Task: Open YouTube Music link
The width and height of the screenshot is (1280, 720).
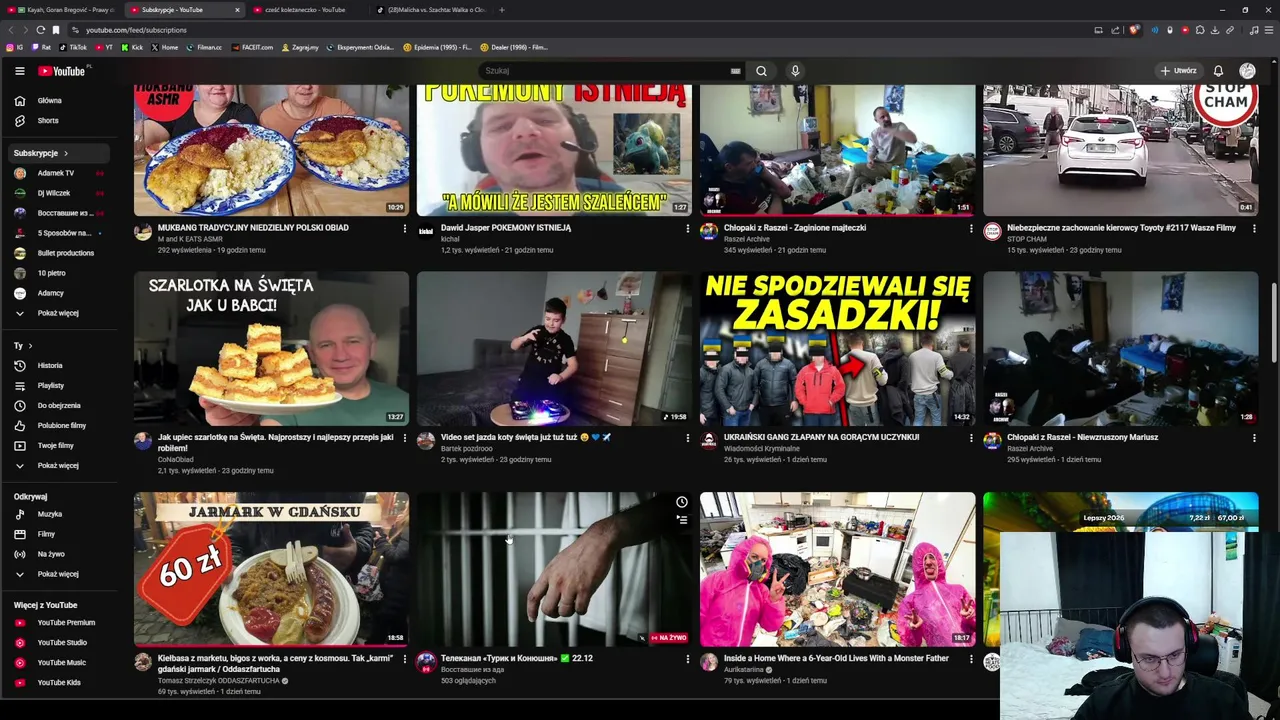Action: point(60,662)
